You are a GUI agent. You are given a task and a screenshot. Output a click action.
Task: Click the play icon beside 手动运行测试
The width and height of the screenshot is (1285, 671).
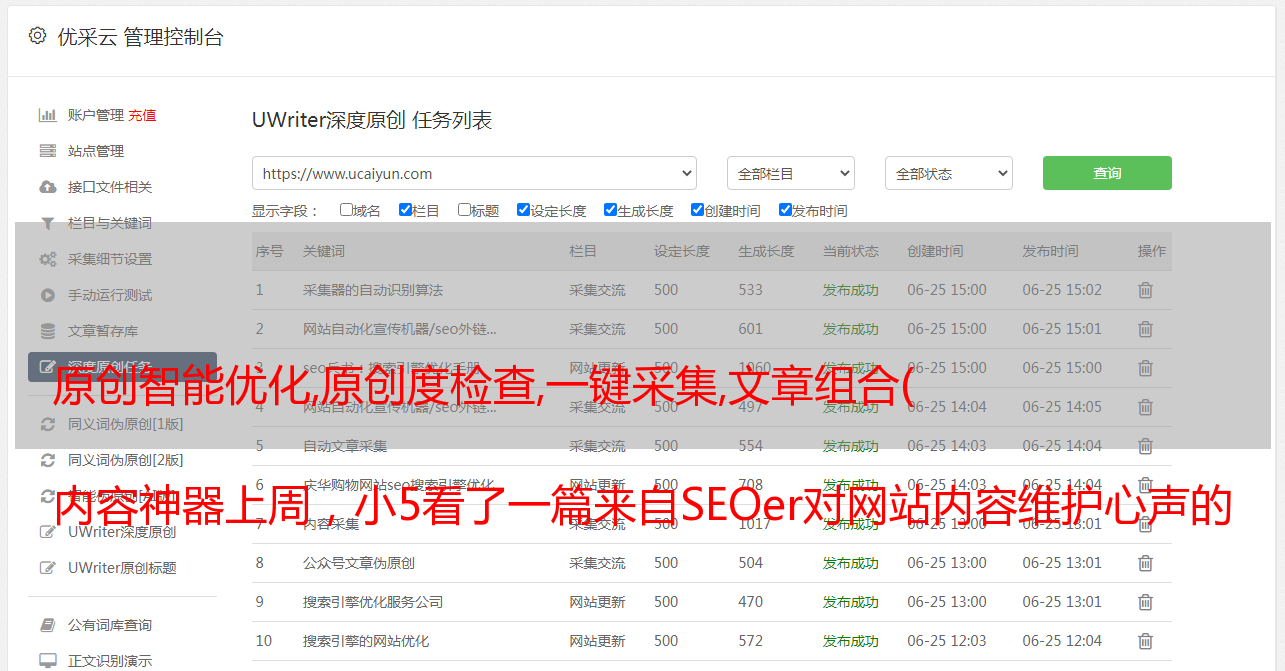(47, 295)
